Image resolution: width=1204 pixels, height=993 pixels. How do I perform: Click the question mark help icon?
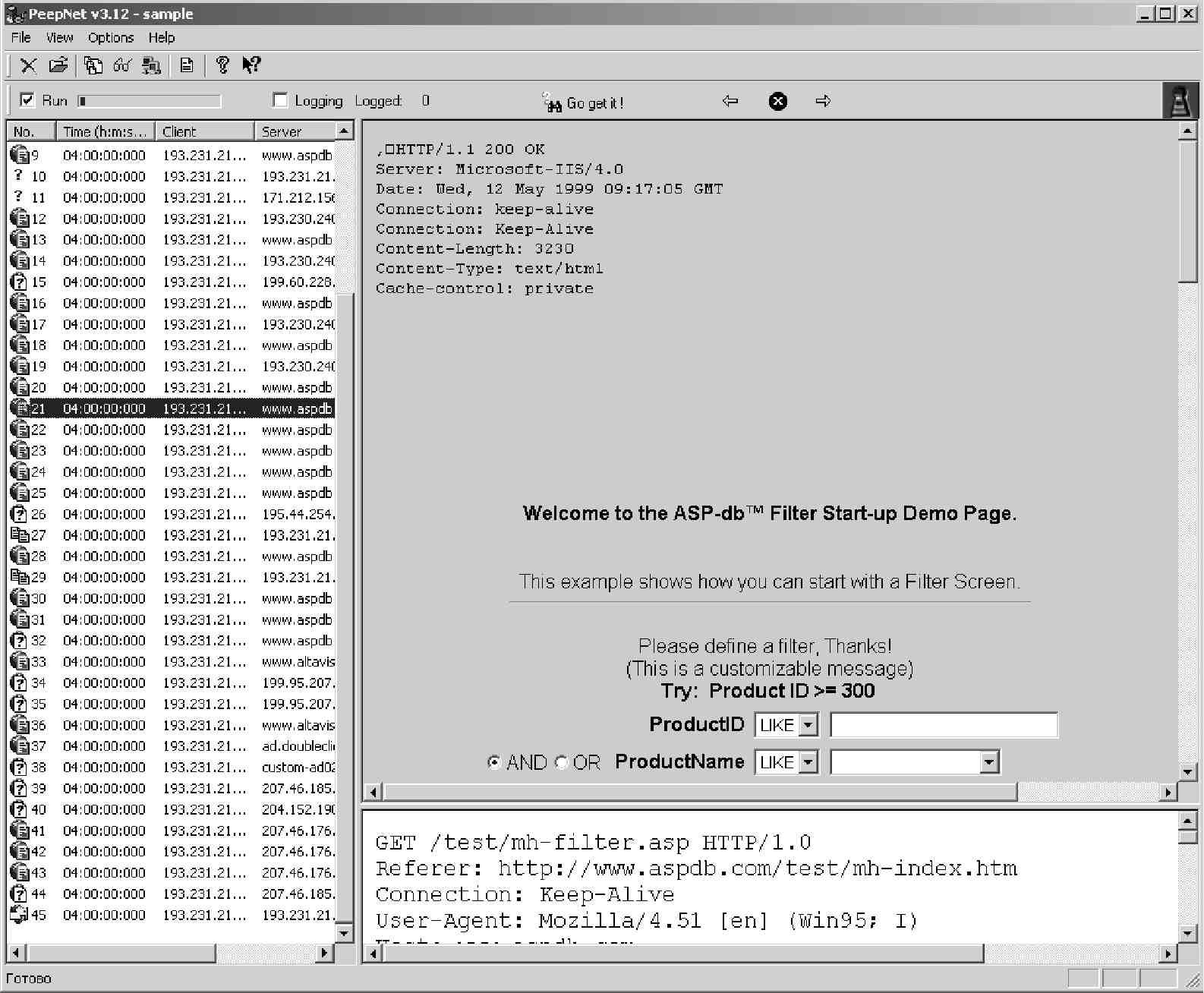pyautogui.click(x=222, y=66)
